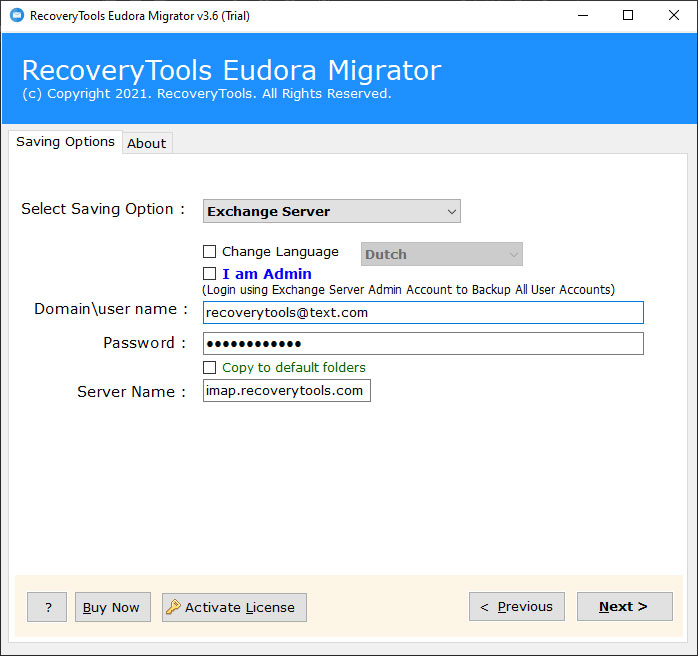
Task: Open help with the question mark button
Action: point(47,607)
